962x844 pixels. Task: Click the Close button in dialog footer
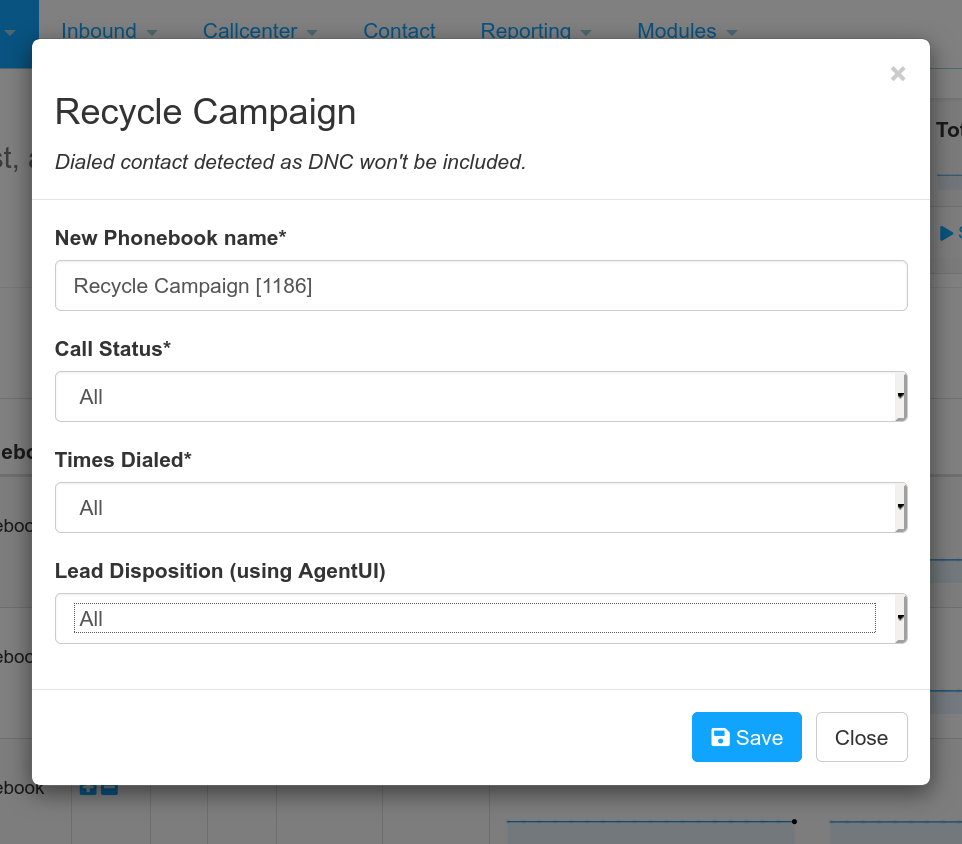(861, 737)
